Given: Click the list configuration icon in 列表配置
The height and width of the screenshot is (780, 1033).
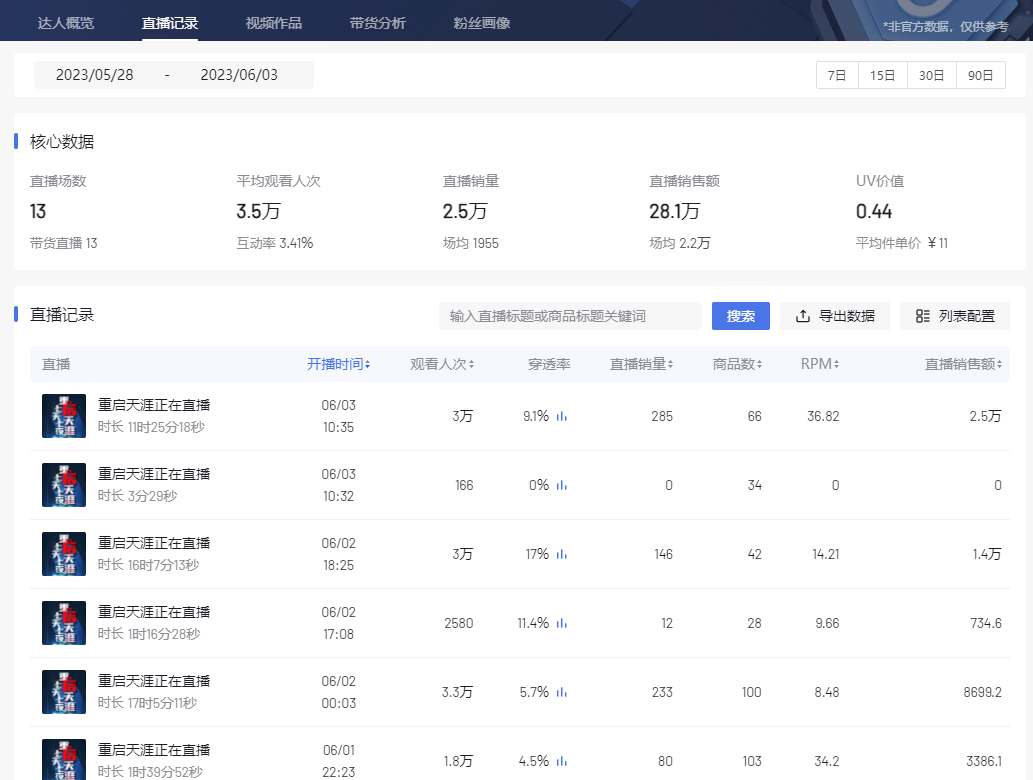Looking at the screenshot, I should tap(922, 316).
